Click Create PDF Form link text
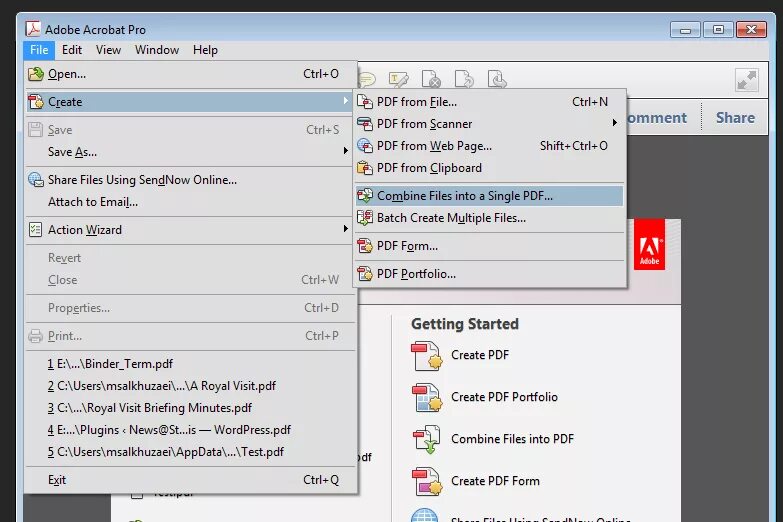783x522 pixels. point(495,481)
